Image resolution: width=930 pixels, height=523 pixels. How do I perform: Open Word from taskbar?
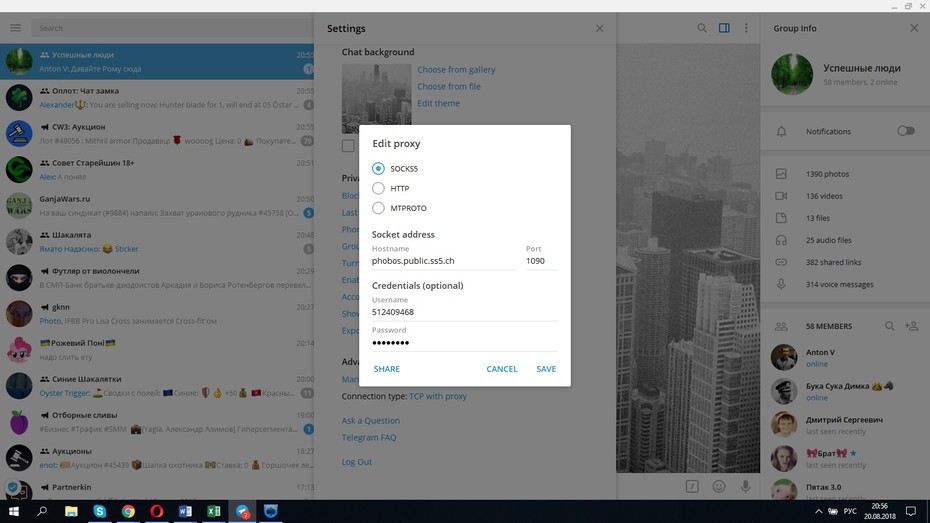point(185,511)
